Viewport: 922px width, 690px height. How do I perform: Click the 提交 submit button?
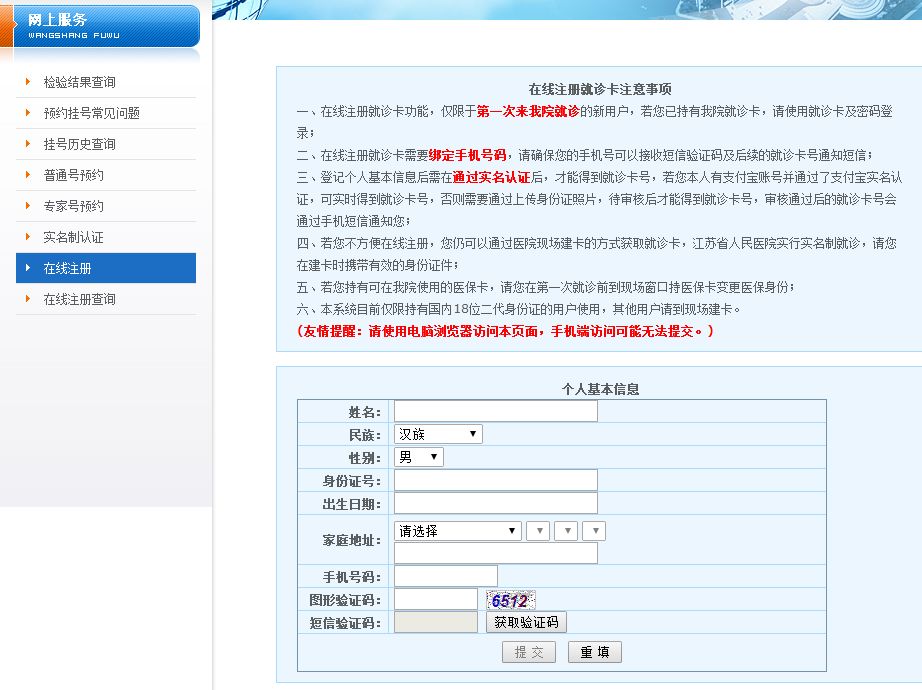click(528, 651)
